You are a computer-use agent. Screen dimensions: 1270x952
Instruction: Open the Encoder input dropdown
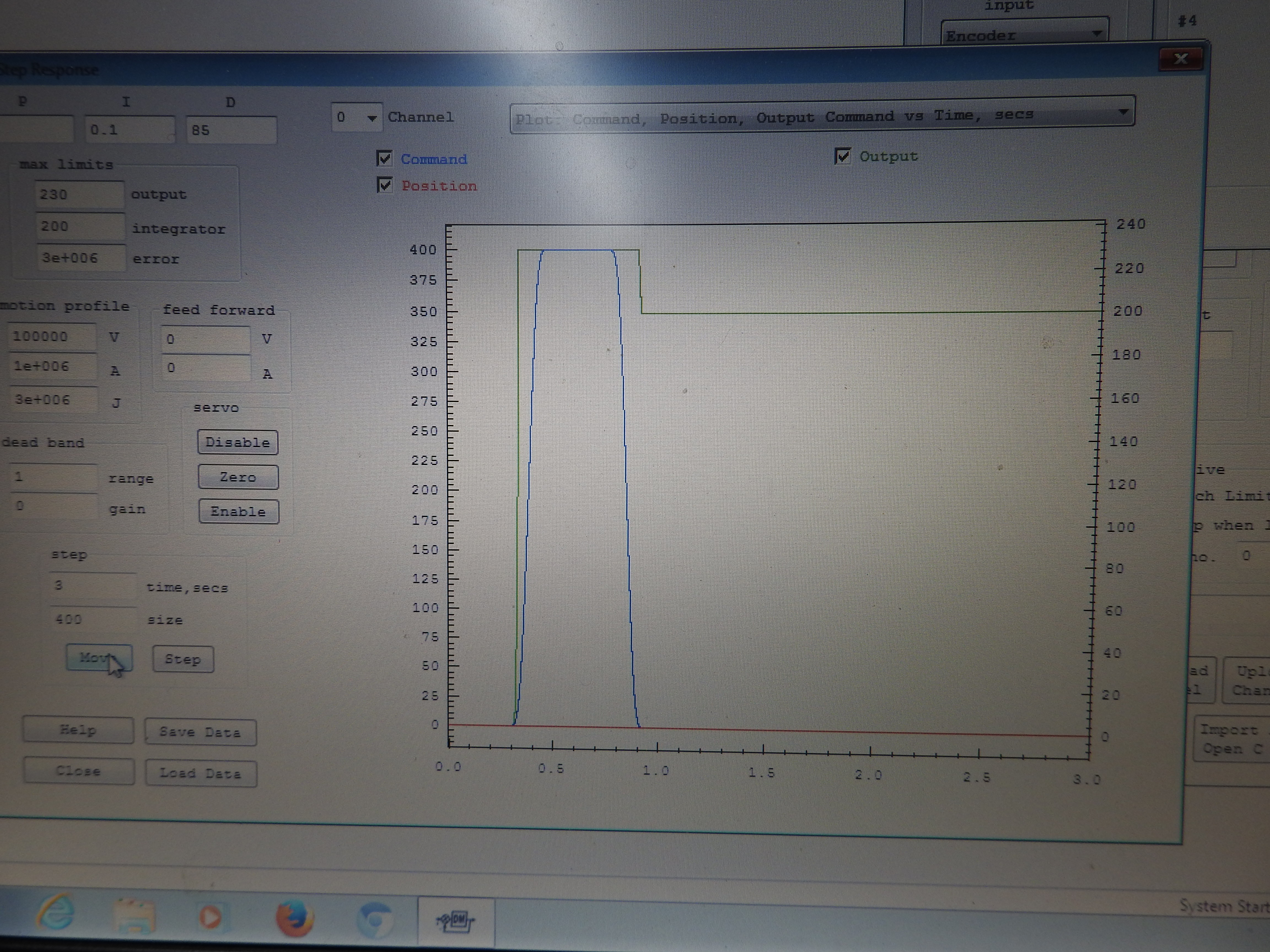point(1096,34)
